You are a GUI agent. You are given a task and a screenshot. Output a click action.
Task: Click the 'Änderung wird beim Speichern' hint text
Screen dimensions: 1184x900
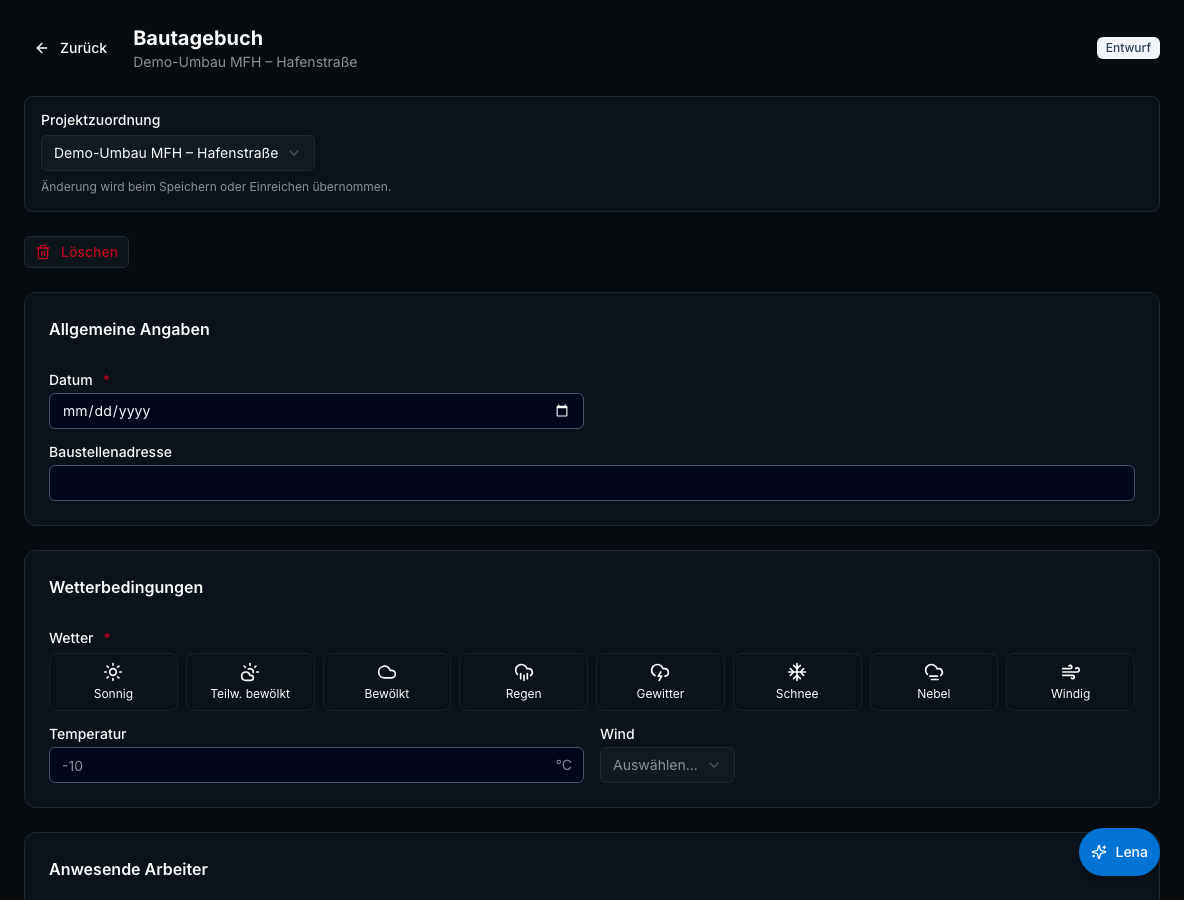(216, 186)
